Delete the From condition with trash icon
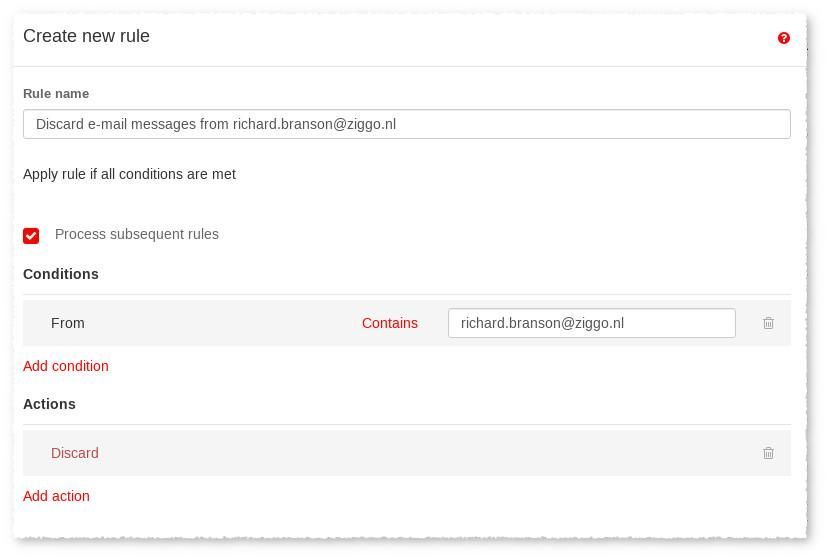 (x=768, y=323)
